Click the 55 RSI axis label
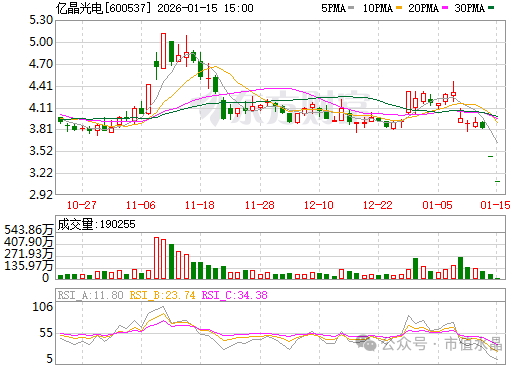The width and height of the screenshot is (520, 365). tap(46, 333)
